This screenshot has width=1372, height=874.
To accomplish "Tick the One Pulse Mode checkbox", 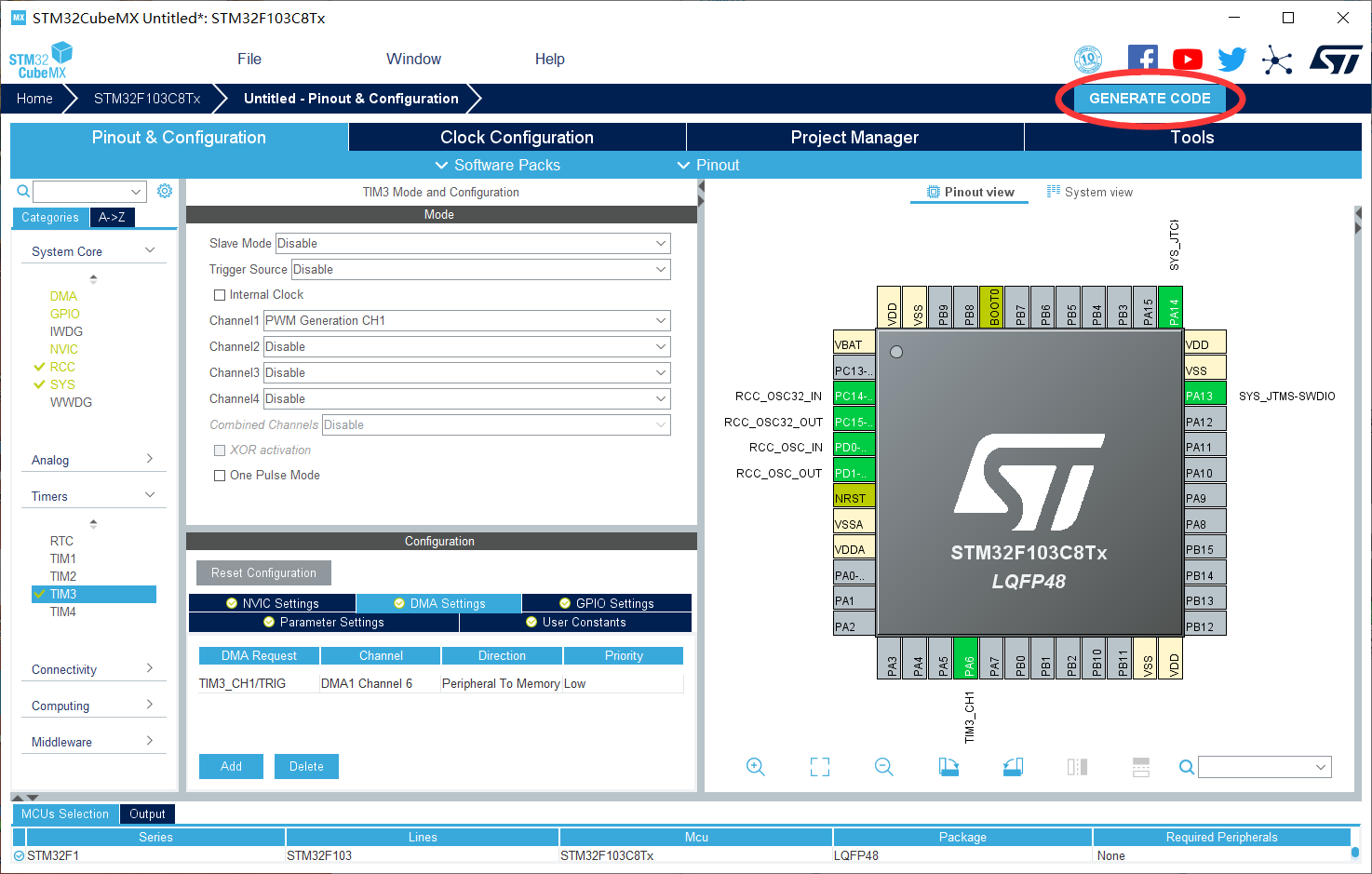I will pos(220,476).
